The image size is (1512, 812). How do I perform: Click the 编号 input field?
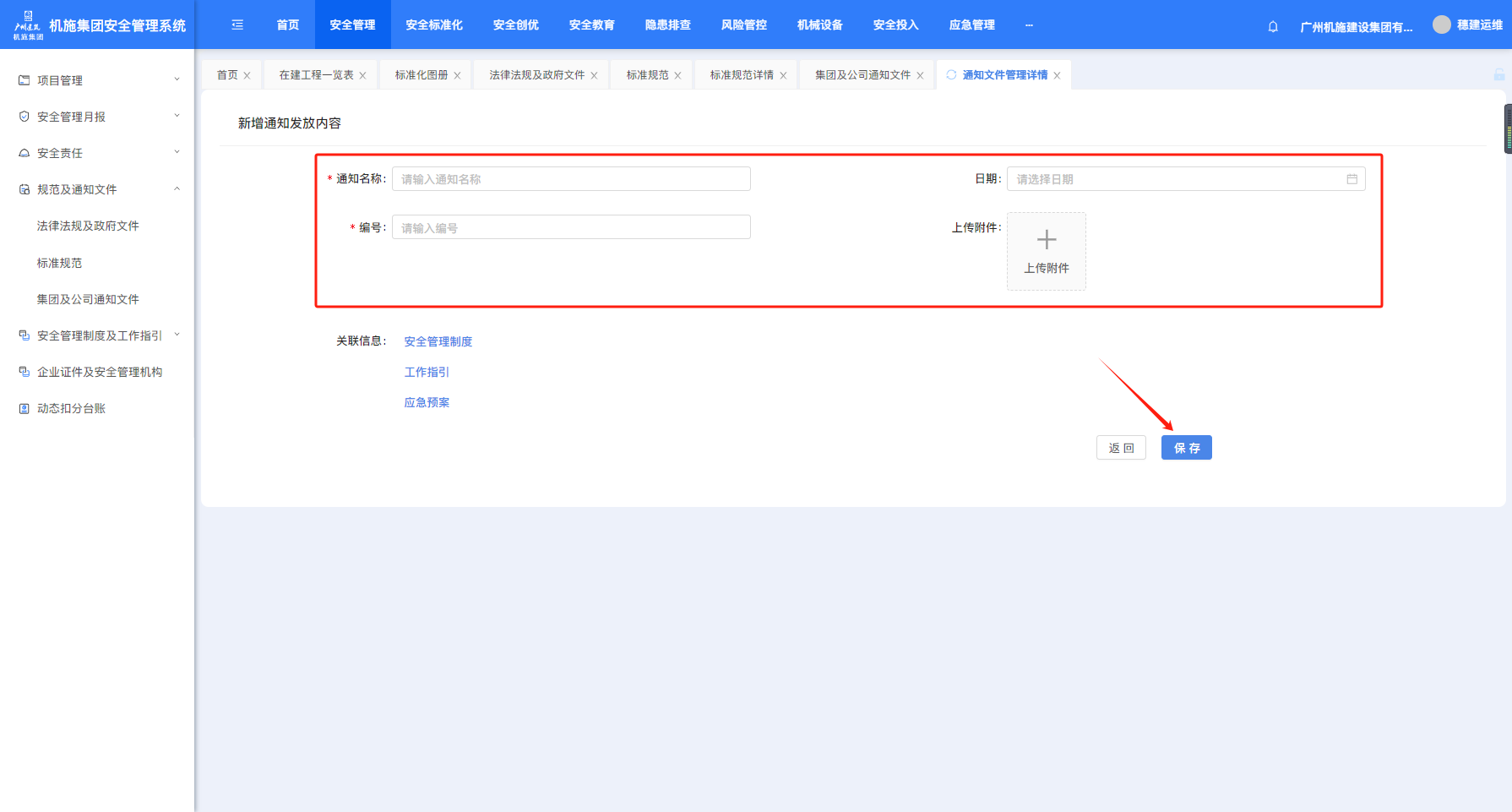pyautogui.click(x=571, y=228)
